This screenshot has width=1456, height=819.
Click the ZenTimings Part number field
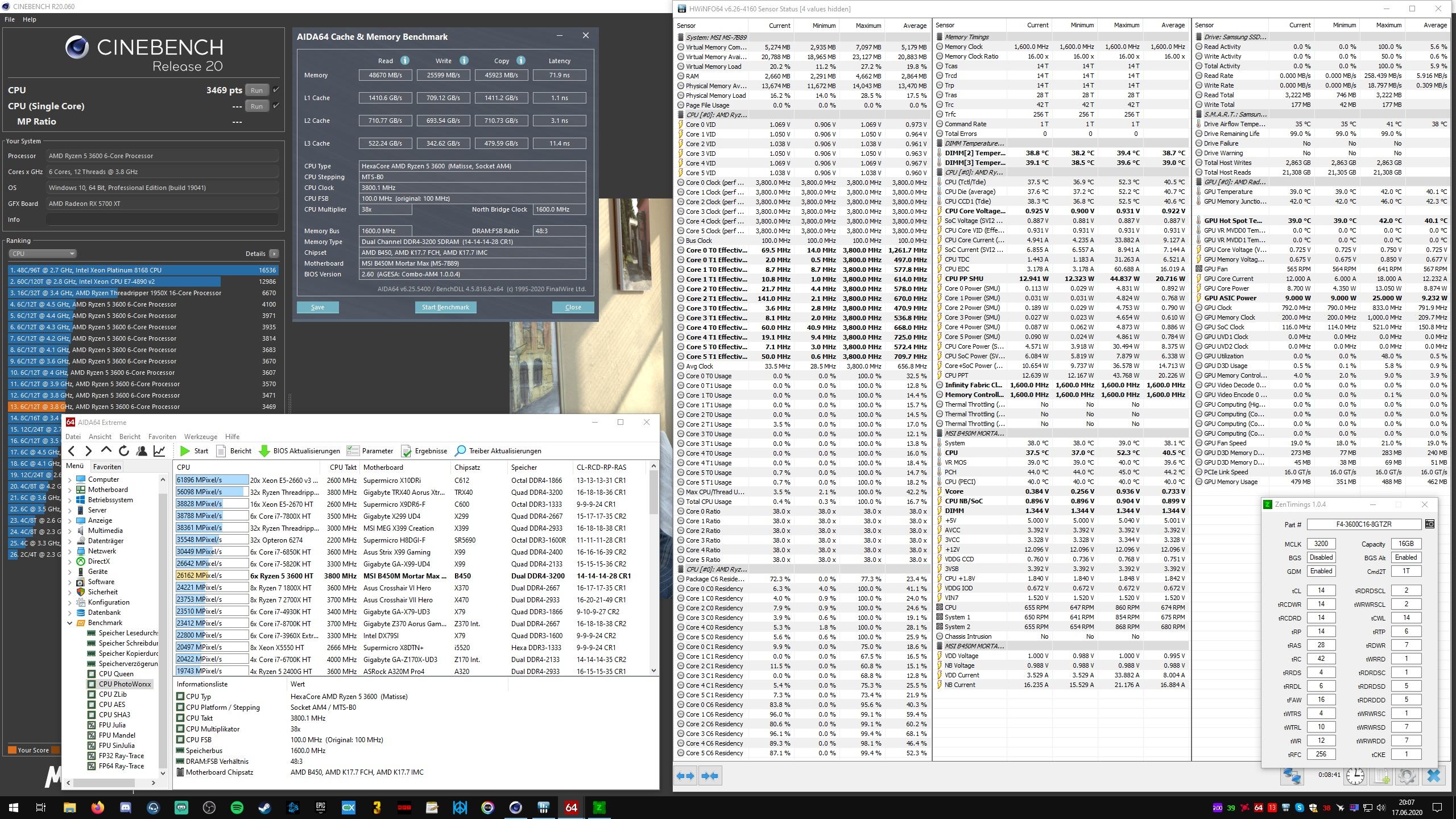1363,524
